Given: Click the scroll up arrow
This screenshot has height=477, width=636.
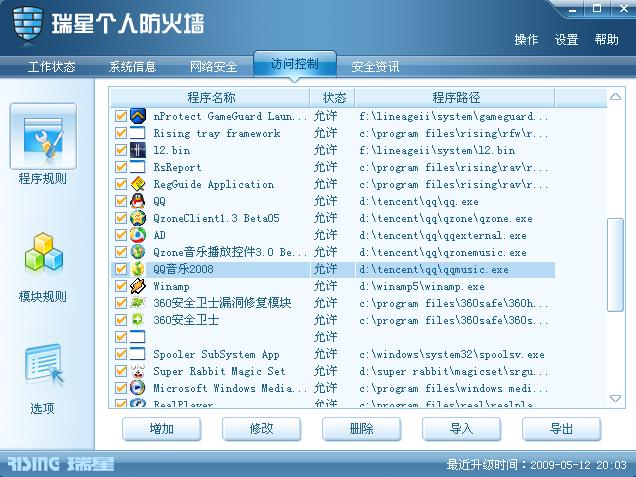Looking at the screenshot, I should 615,97.
